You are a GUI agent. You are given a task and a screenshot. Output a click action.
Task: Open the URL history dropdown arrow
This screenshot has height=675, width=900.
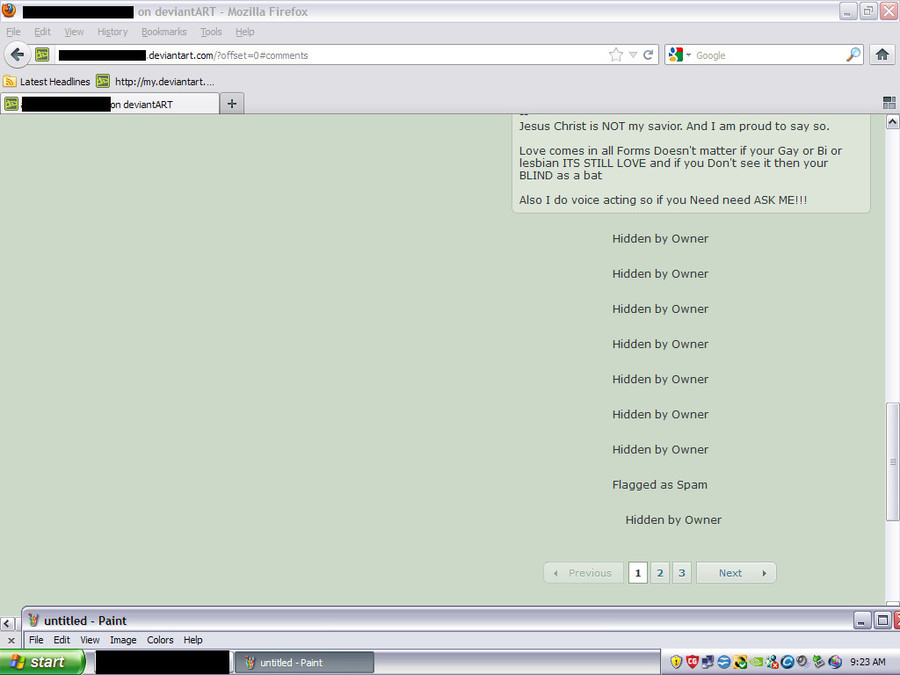[633, 55]
